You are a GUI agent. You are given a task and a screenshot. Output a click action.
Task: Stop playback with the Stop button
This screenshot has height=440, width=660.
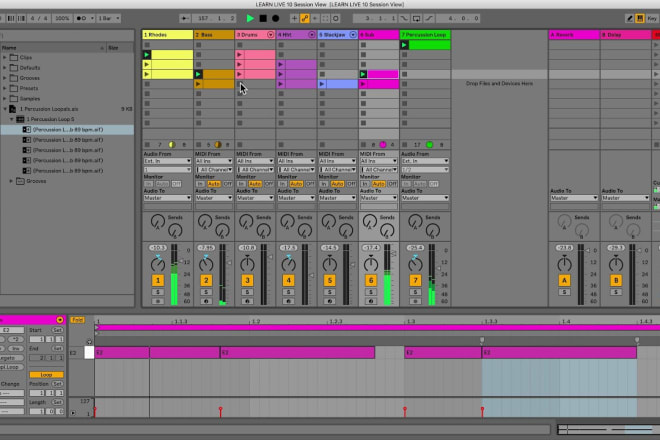[263, 19]
